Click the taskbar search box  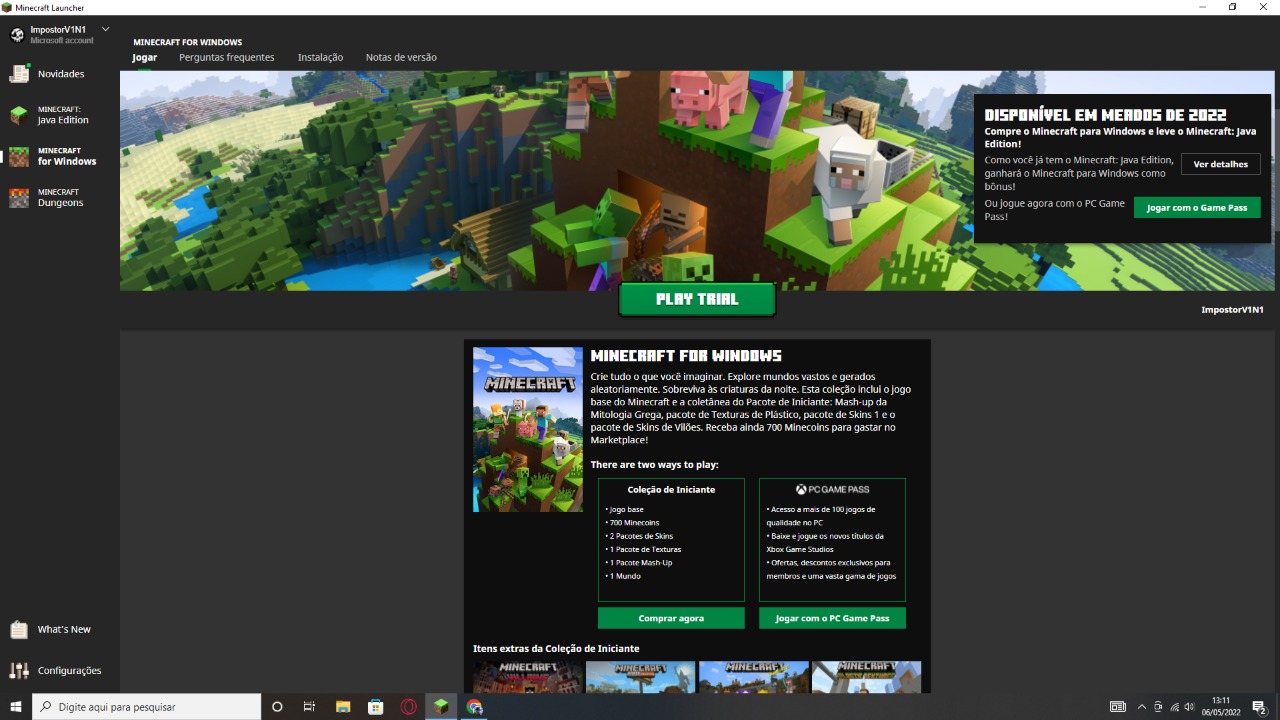point(147,707)
